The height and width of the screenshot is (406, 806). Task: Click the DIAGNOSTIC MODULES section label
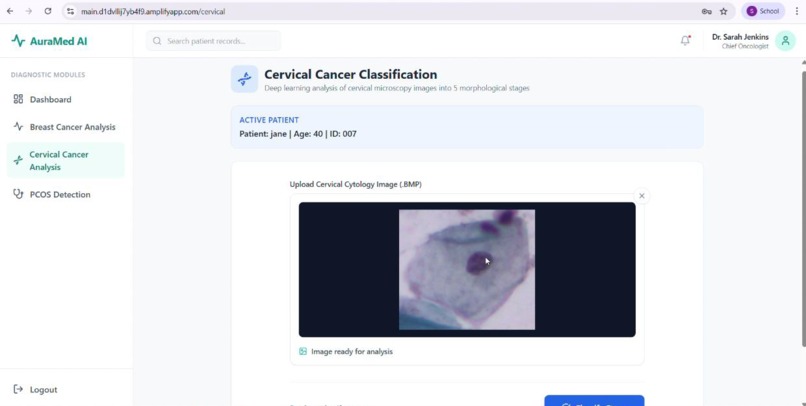(48, 75)
